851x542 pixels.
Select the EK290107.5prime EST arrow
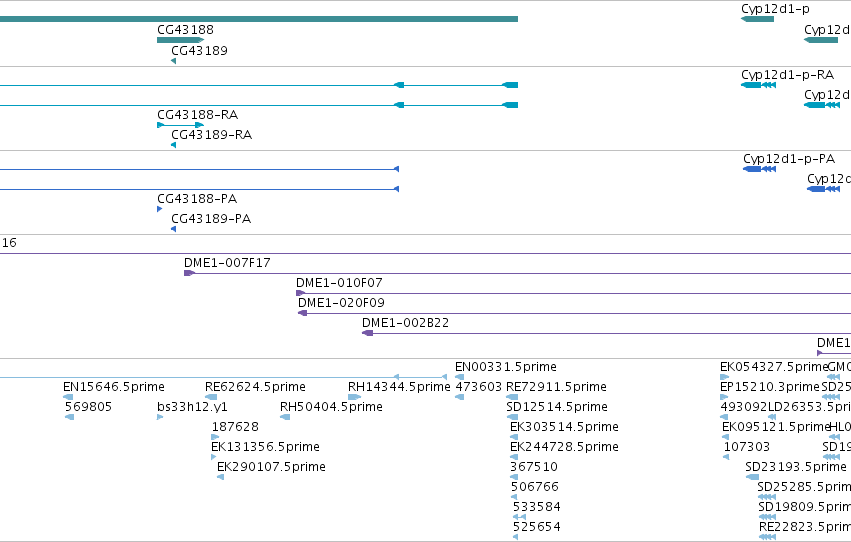tap(220, 477)
